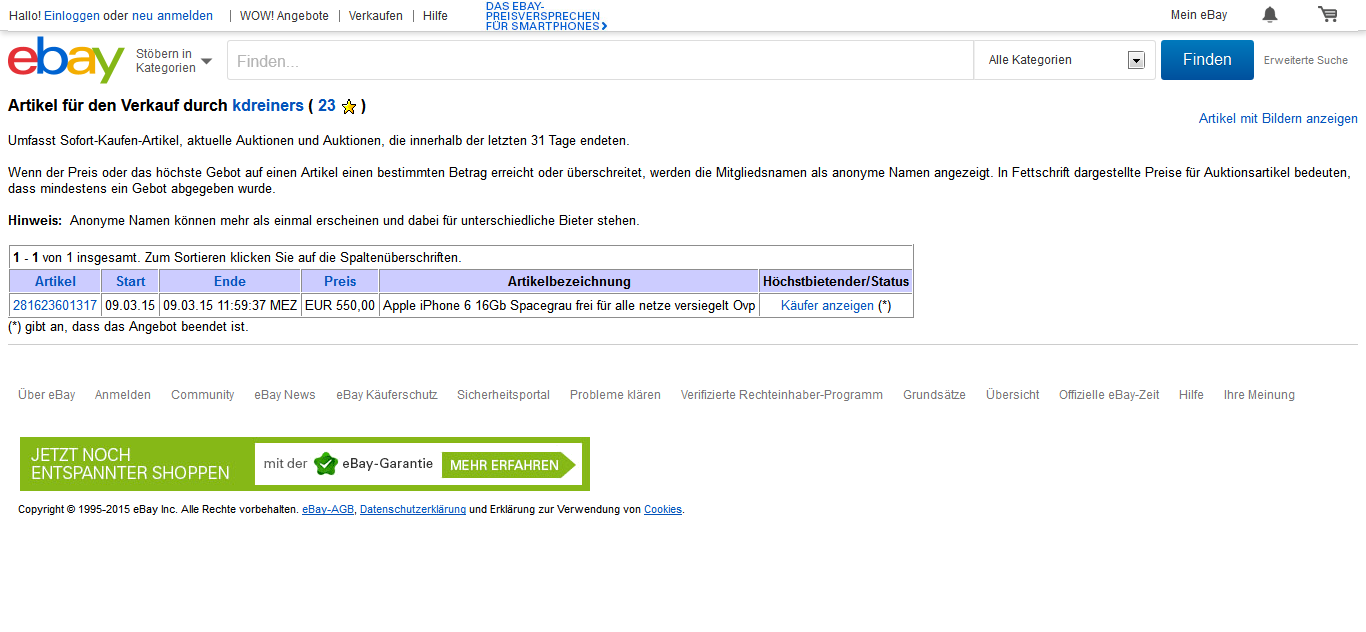The image size is (1366, 632).
Task: Sort by the Ende column header
Action: (x=230, y=281)
